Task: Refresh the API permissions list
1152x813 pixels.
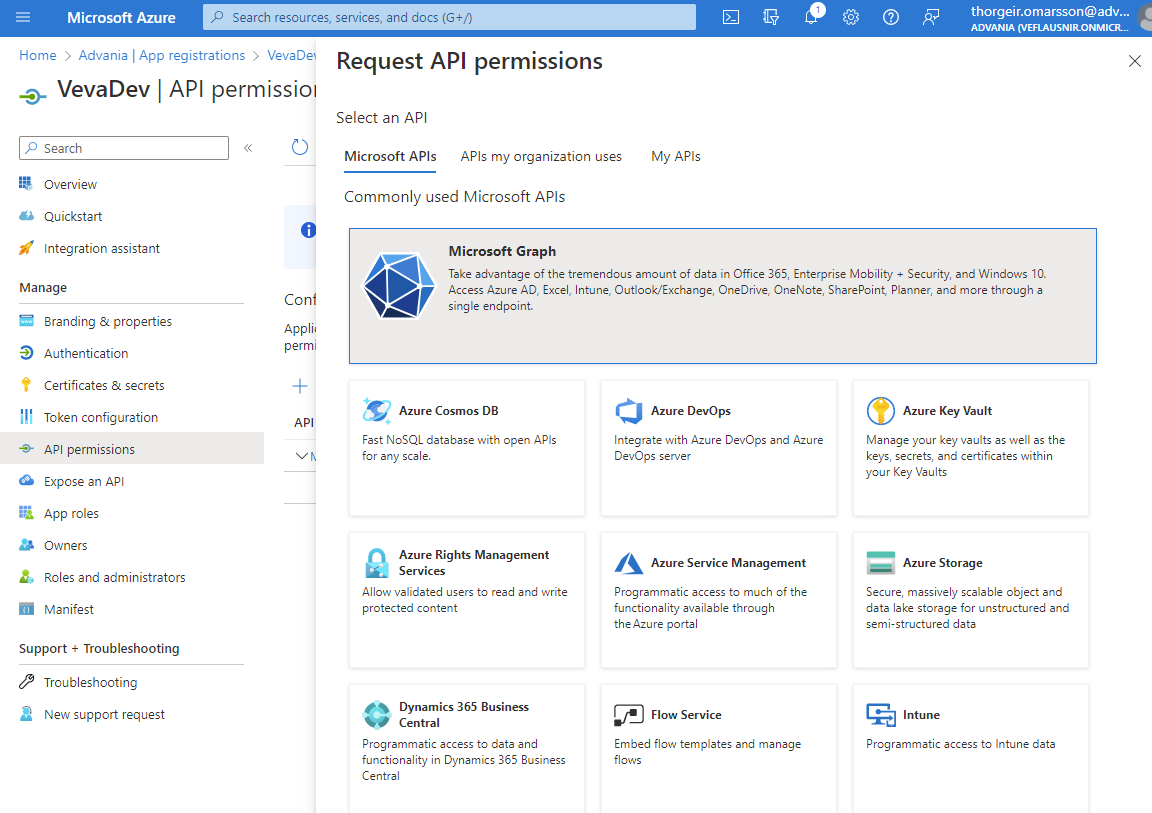Action: [x=300, y=147]
